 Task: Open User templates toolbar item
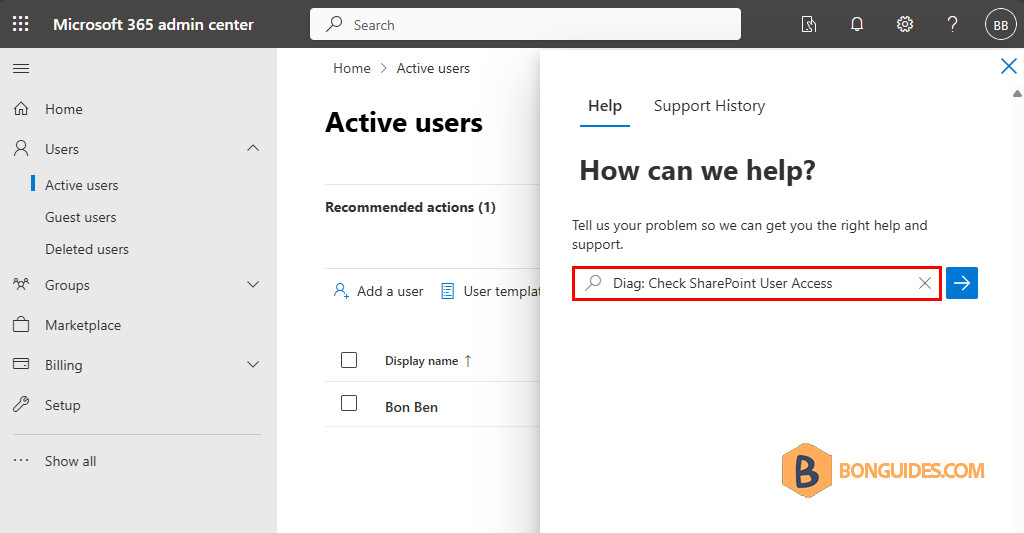(491, 291)
